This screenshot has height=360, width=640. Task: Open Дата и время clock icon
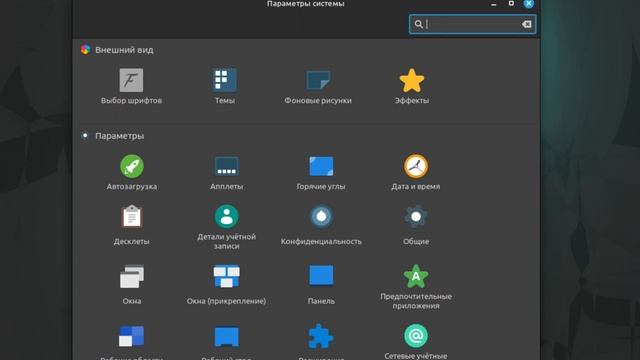(416, 166)
